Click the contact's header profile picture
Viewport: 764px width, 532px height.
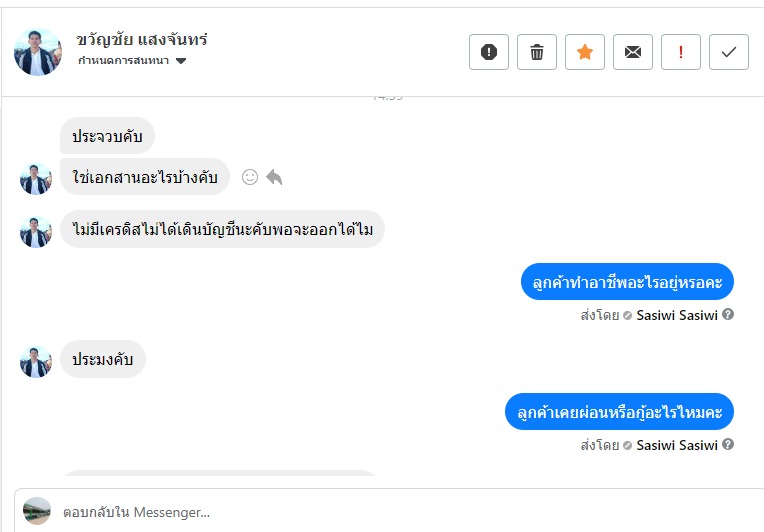(38, 51)
